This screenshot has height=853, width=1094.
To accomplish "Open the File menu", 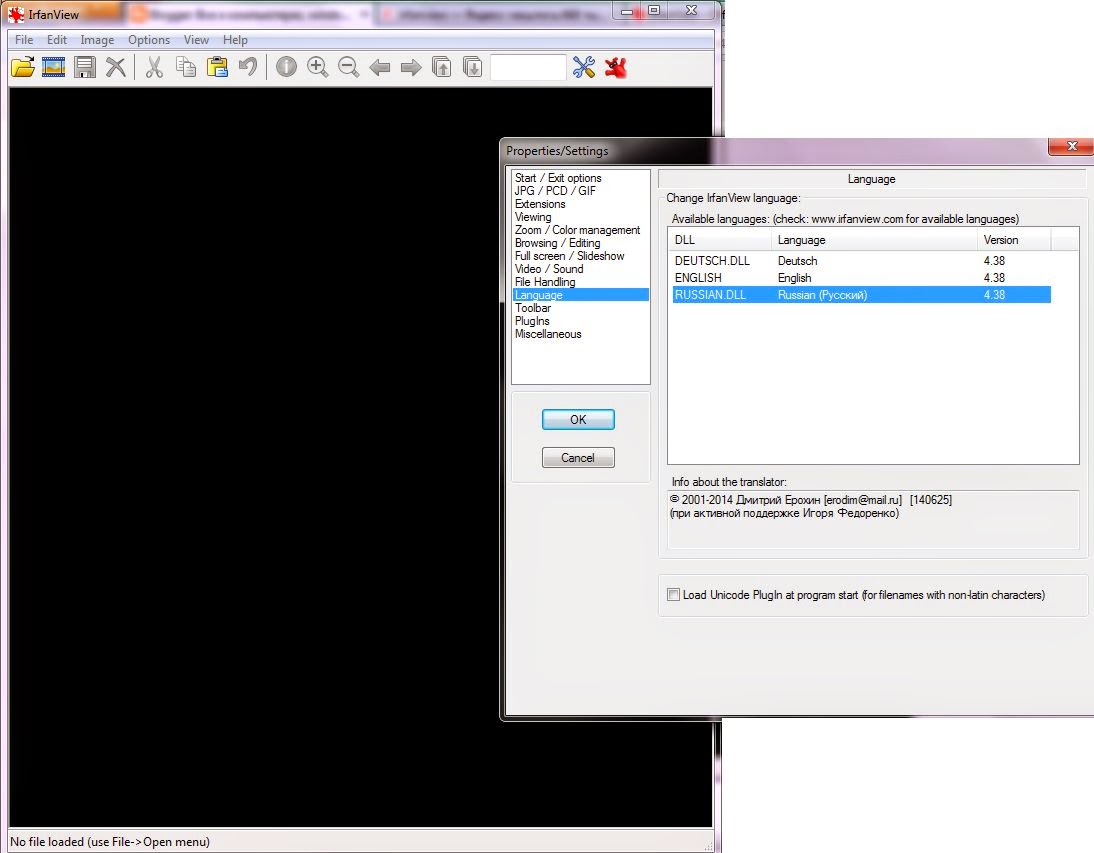I will pyautogui.click(x=24, y=40).
